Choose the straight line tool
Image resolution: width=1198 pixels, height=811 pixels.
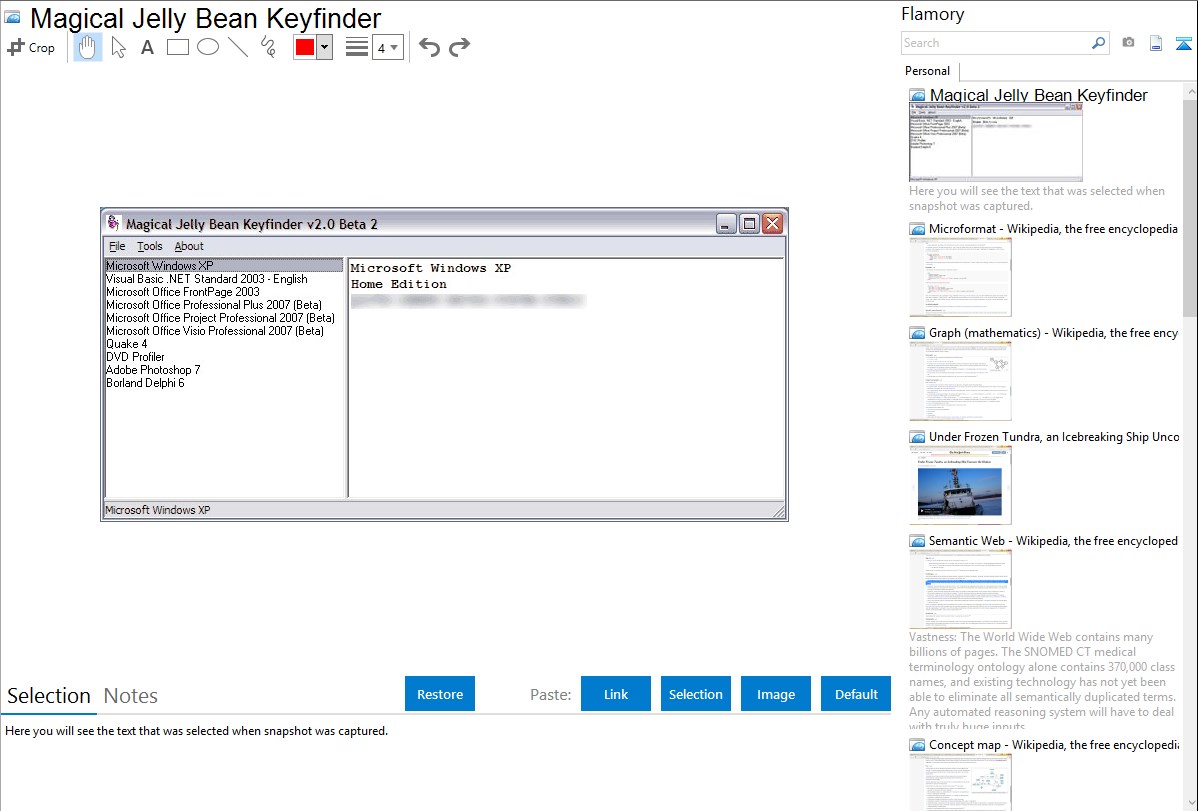(x=238, y=47)
